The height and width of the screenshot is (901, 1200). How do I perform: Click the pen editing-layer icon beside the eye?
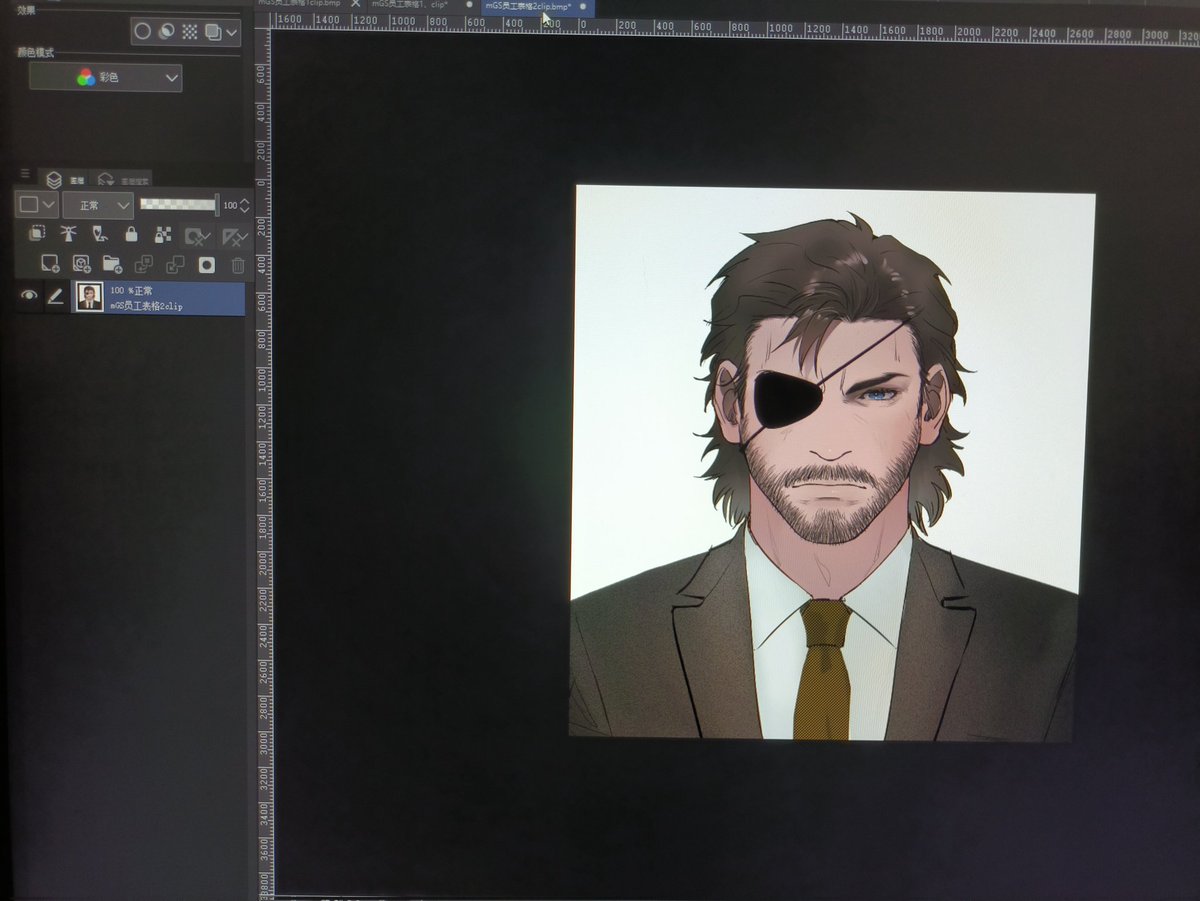point(56,296)
